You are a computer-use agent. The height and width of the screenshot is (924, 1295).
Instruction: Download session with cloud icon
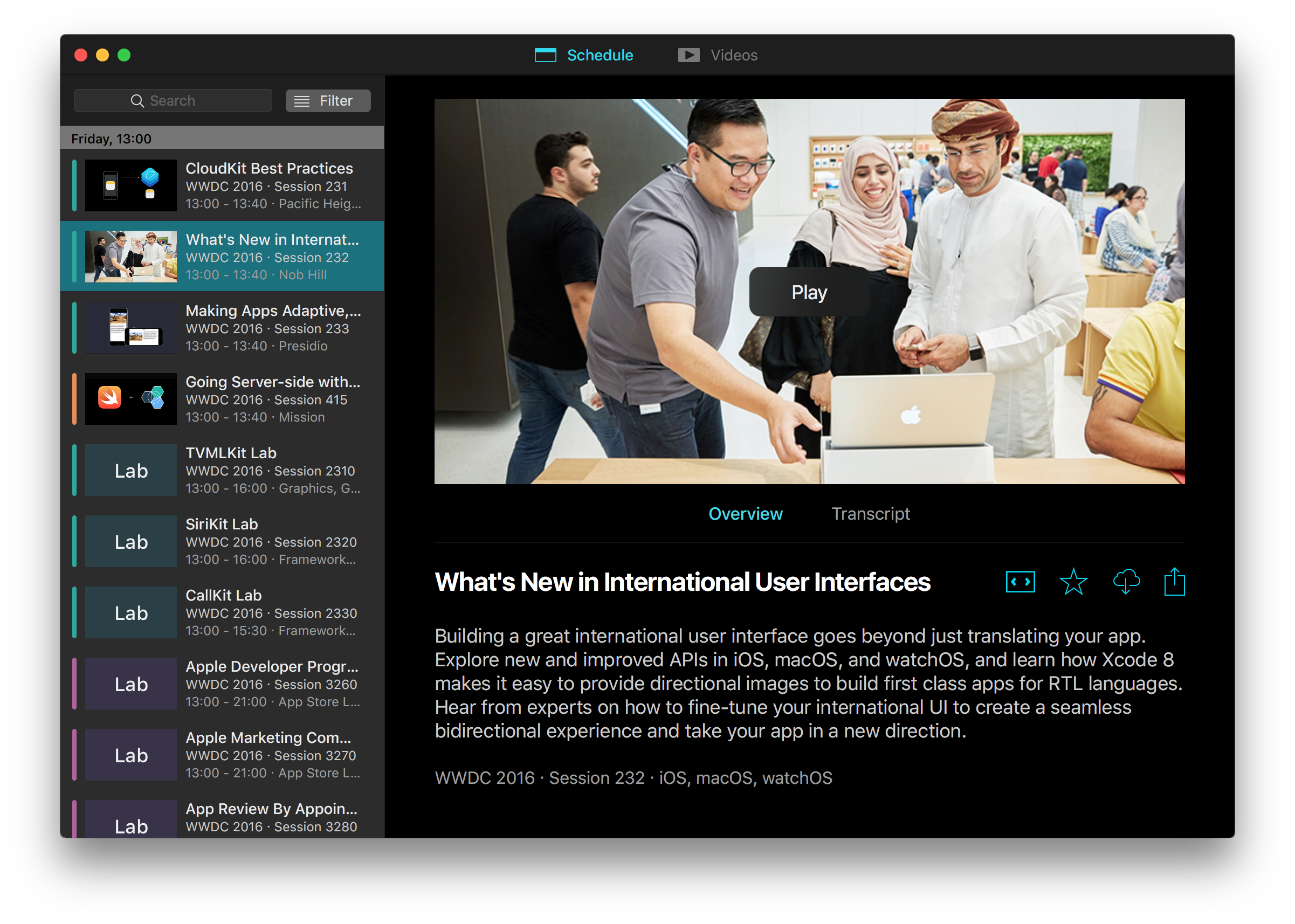[1126, 582]
